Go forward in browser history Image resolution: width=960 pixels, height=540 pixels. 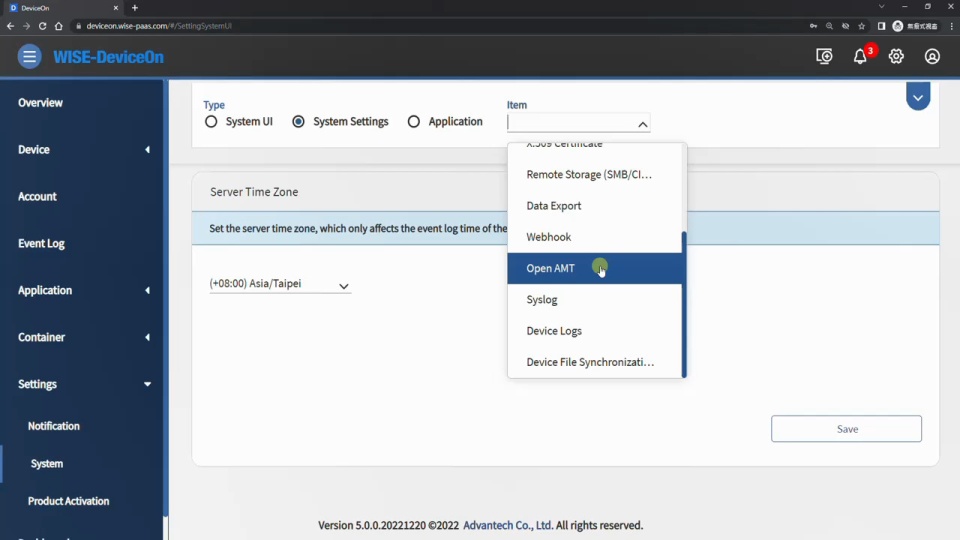(26, 26)
